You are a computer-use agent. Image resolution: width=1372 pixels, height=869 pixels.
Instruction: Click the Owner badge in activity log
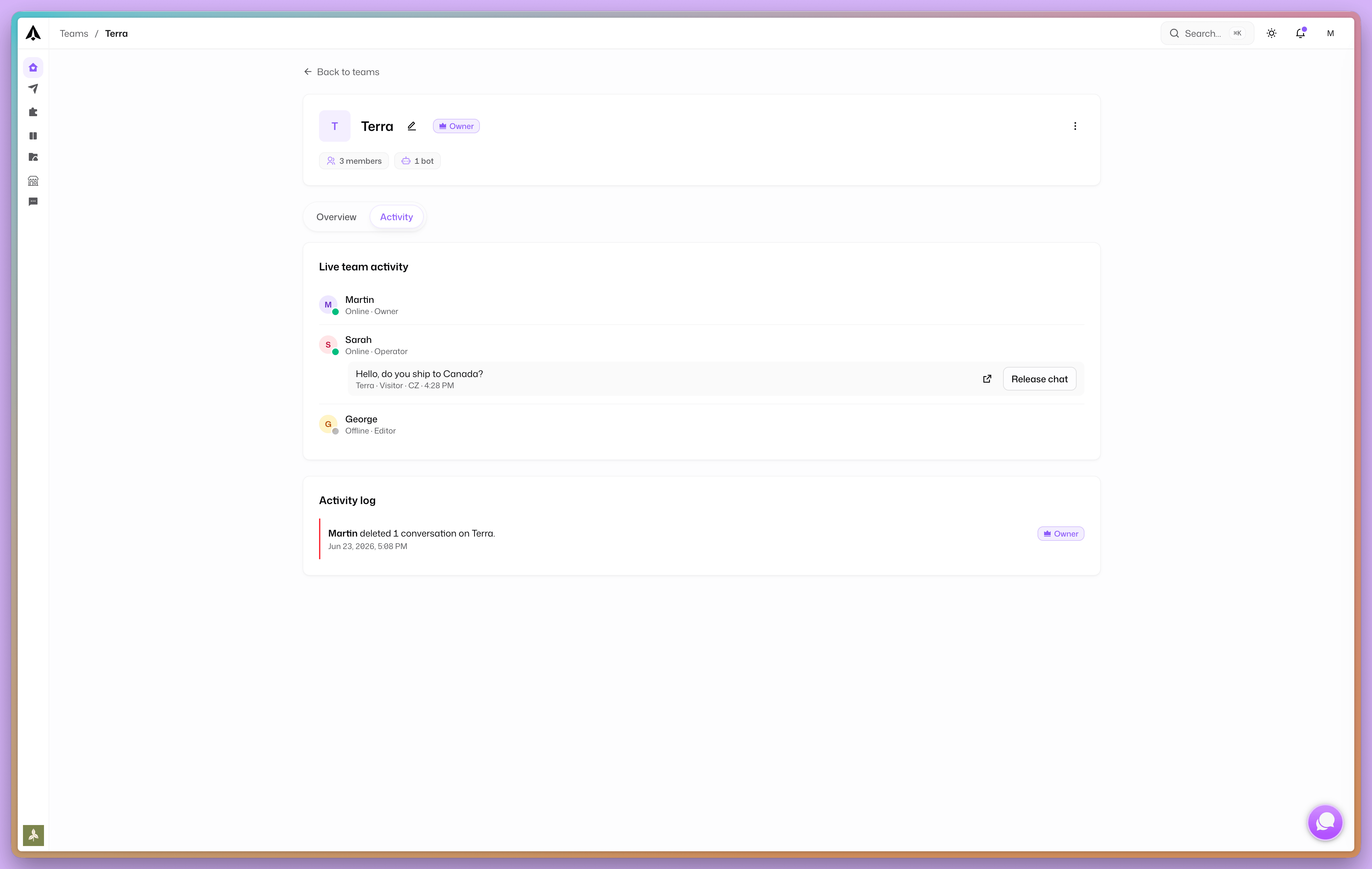(x=1060, y=534)
